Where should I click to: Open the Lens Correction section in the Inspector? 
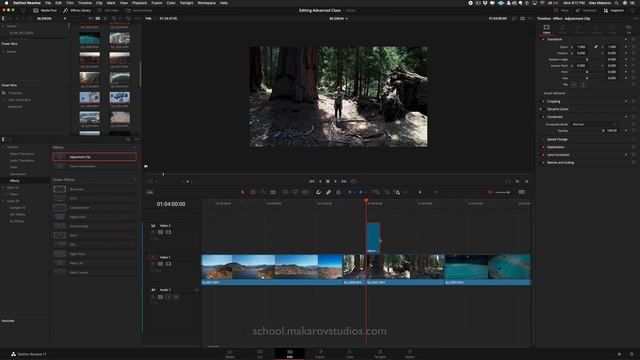coord(558,155)
